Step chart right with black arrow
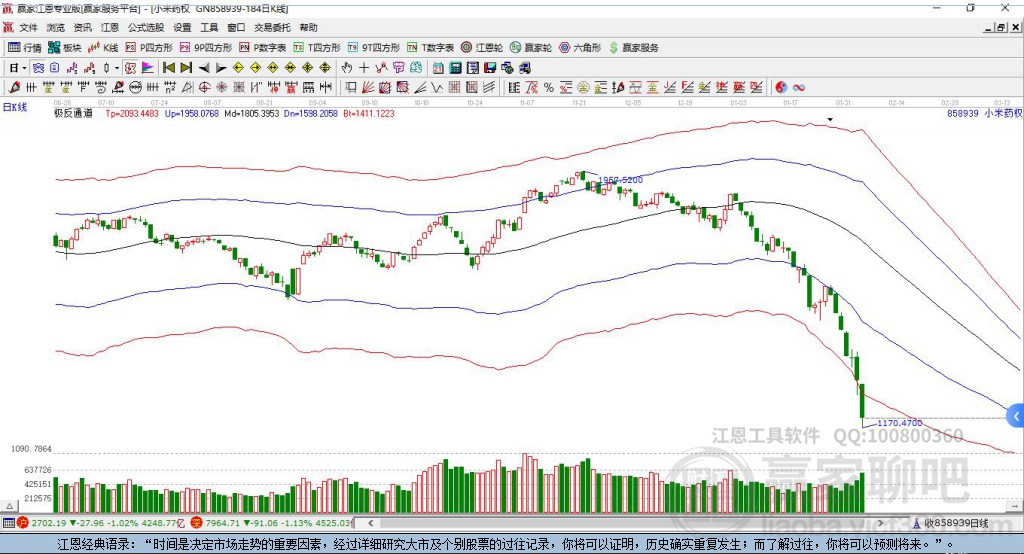This screenshot has height=554, width=1024. [221, 68]
